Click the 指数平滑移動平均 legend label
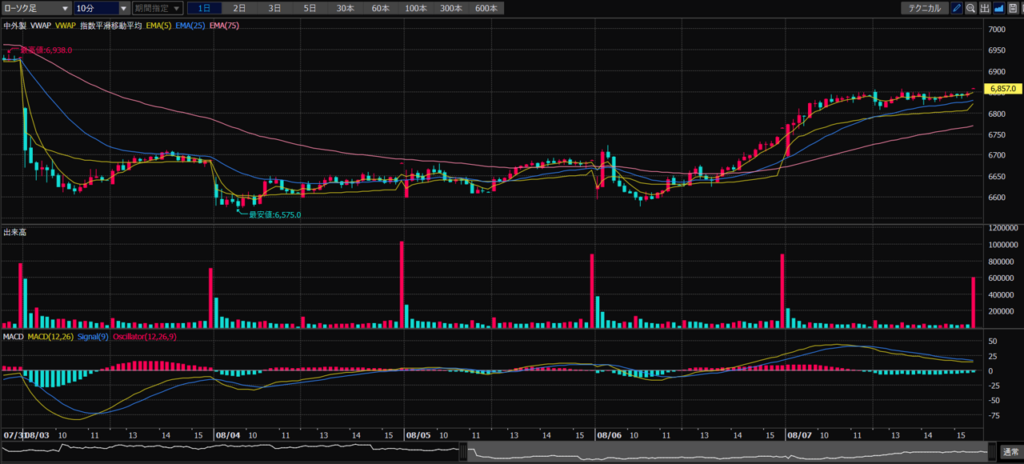The height and width of the screenshot is (464, 1024). coord(112,25)
